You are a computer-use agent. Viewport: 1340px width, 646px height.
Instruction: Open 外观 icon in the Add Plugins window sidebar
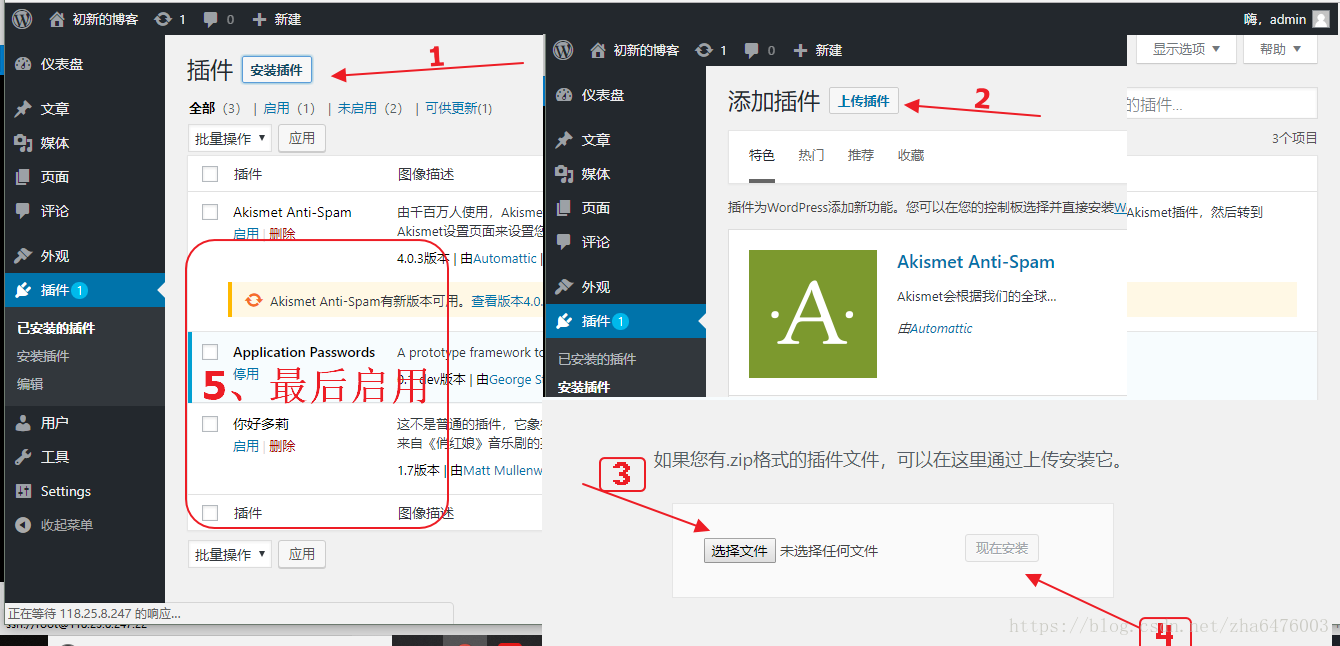(564, 287)
